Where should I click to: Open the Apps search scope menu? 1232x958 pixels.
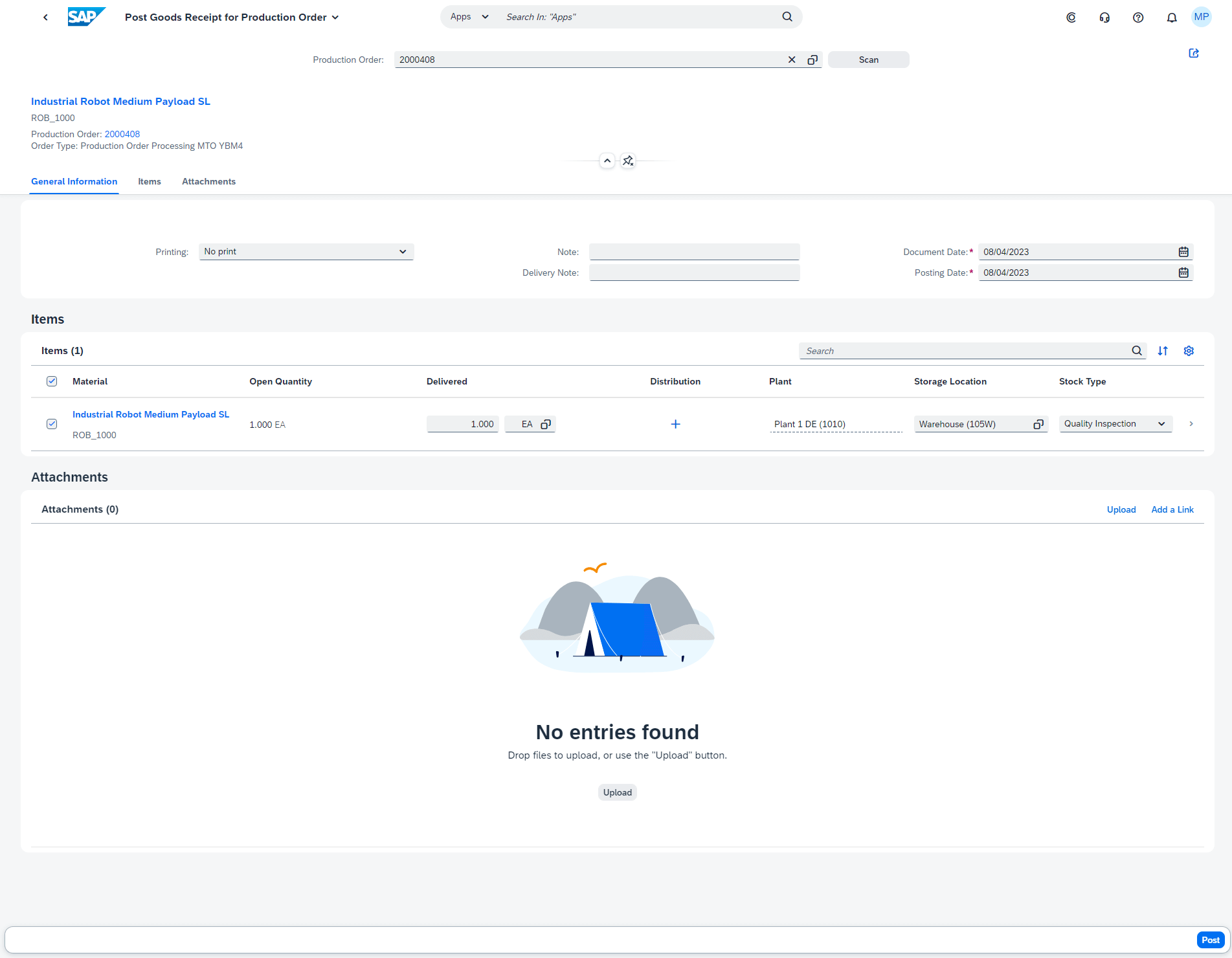(x=467, y=16)
